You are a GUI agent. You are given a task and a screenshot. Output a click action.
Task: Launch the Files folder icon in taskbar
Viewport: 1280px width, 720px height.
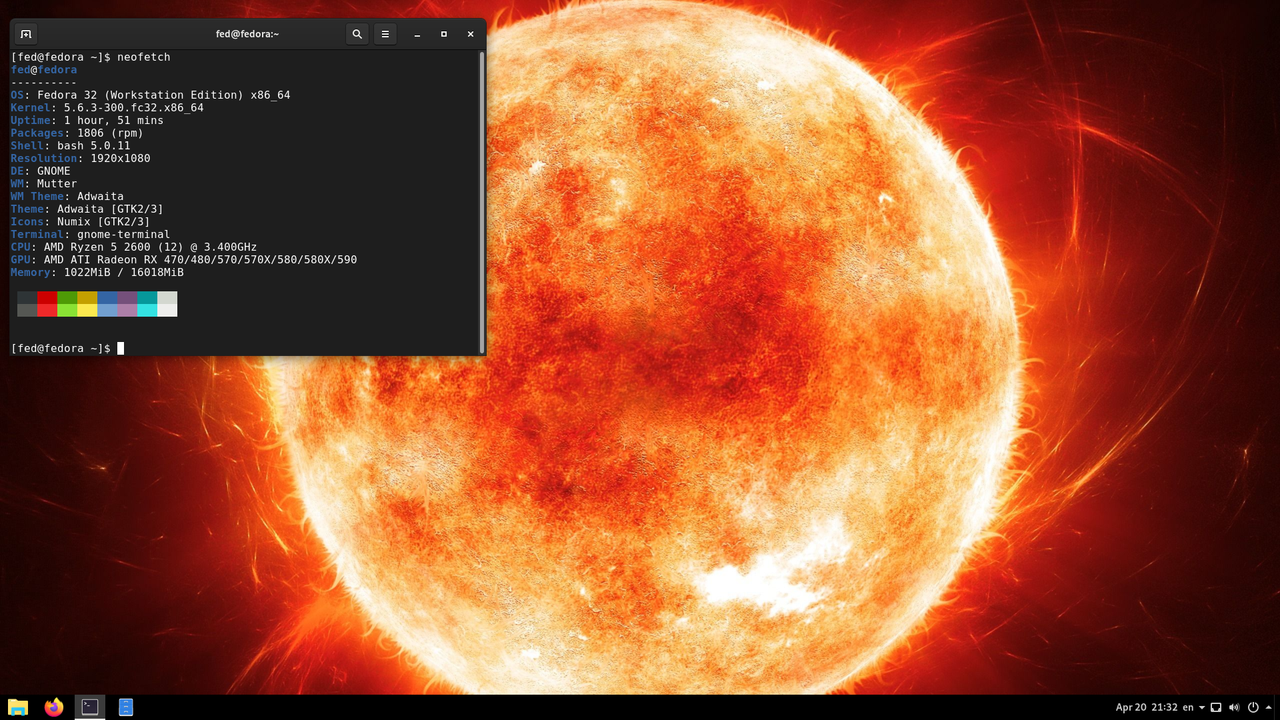click(x=18, y=707)
